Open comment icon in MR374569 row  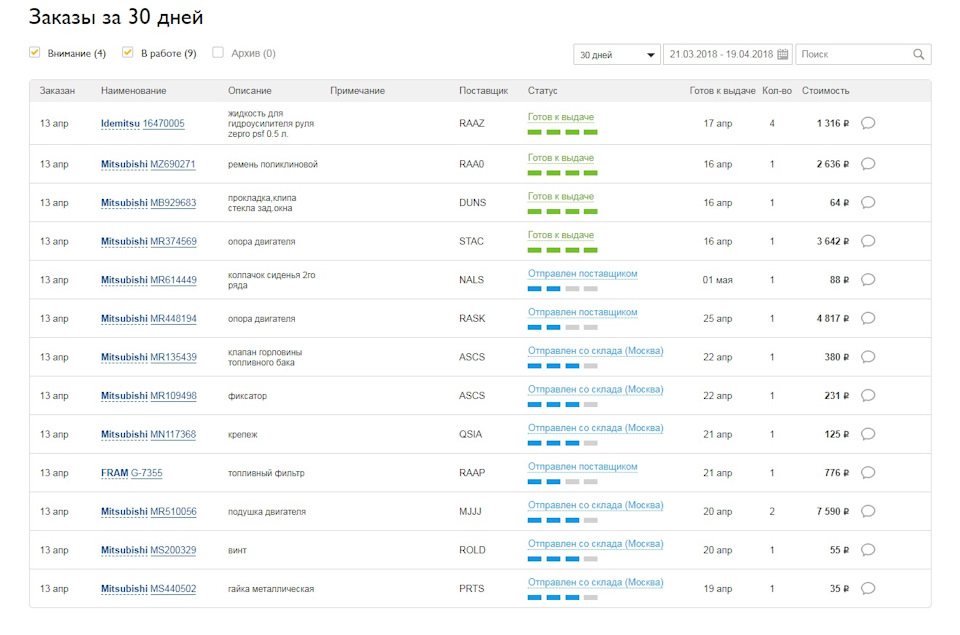[x=868, y=241]
